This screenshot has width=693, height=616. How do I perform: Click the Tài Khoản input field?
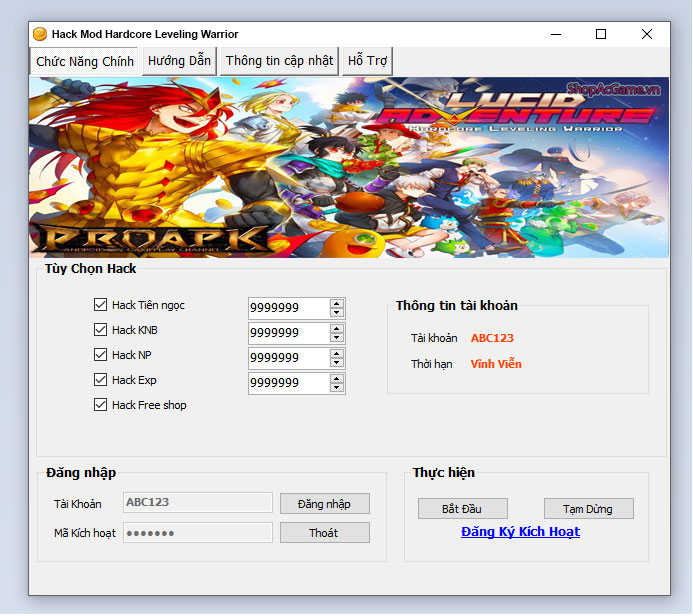coord(198,503)
